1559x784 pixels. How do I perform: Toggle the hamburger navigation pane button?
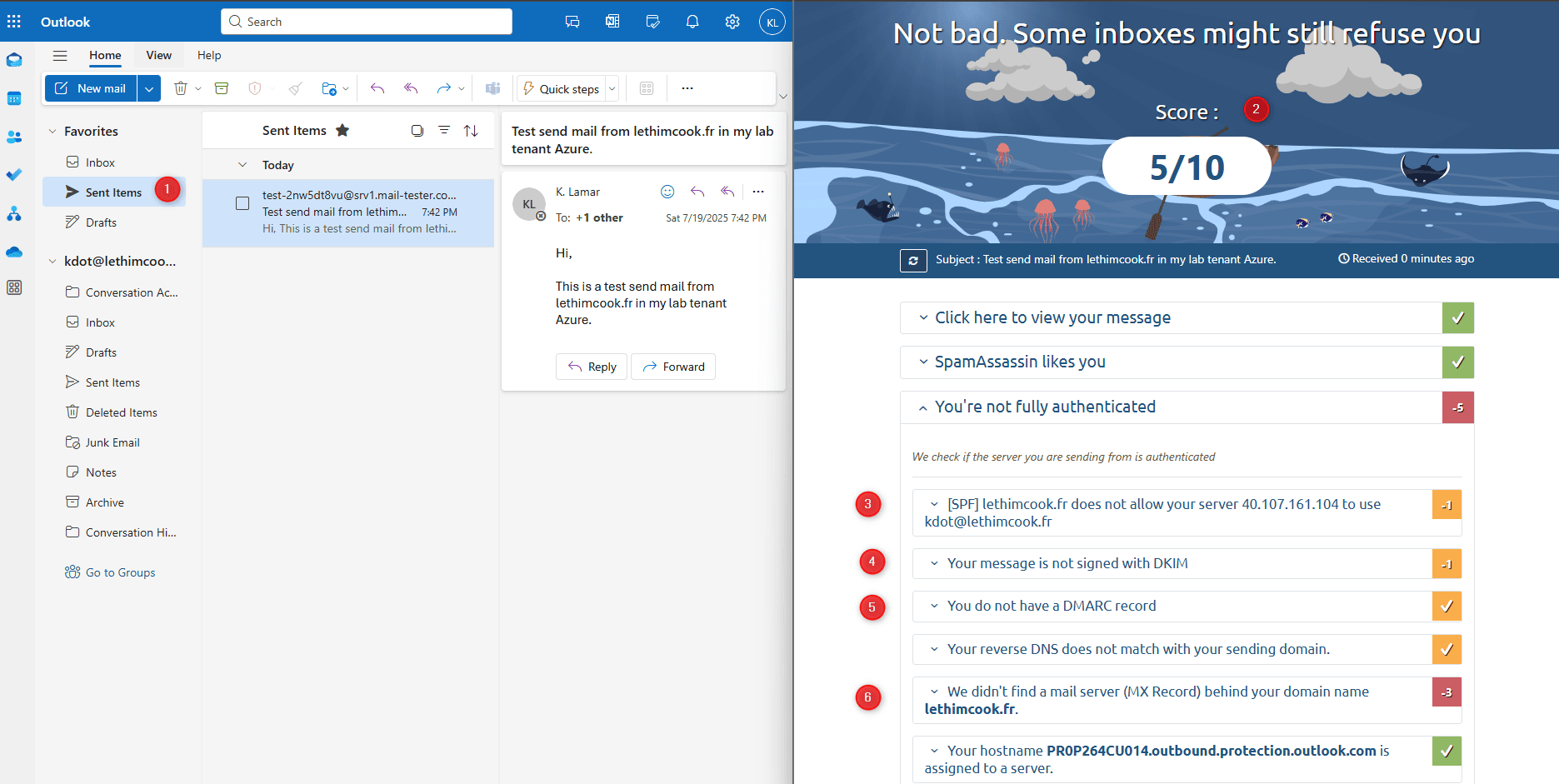tap(60, 56)
